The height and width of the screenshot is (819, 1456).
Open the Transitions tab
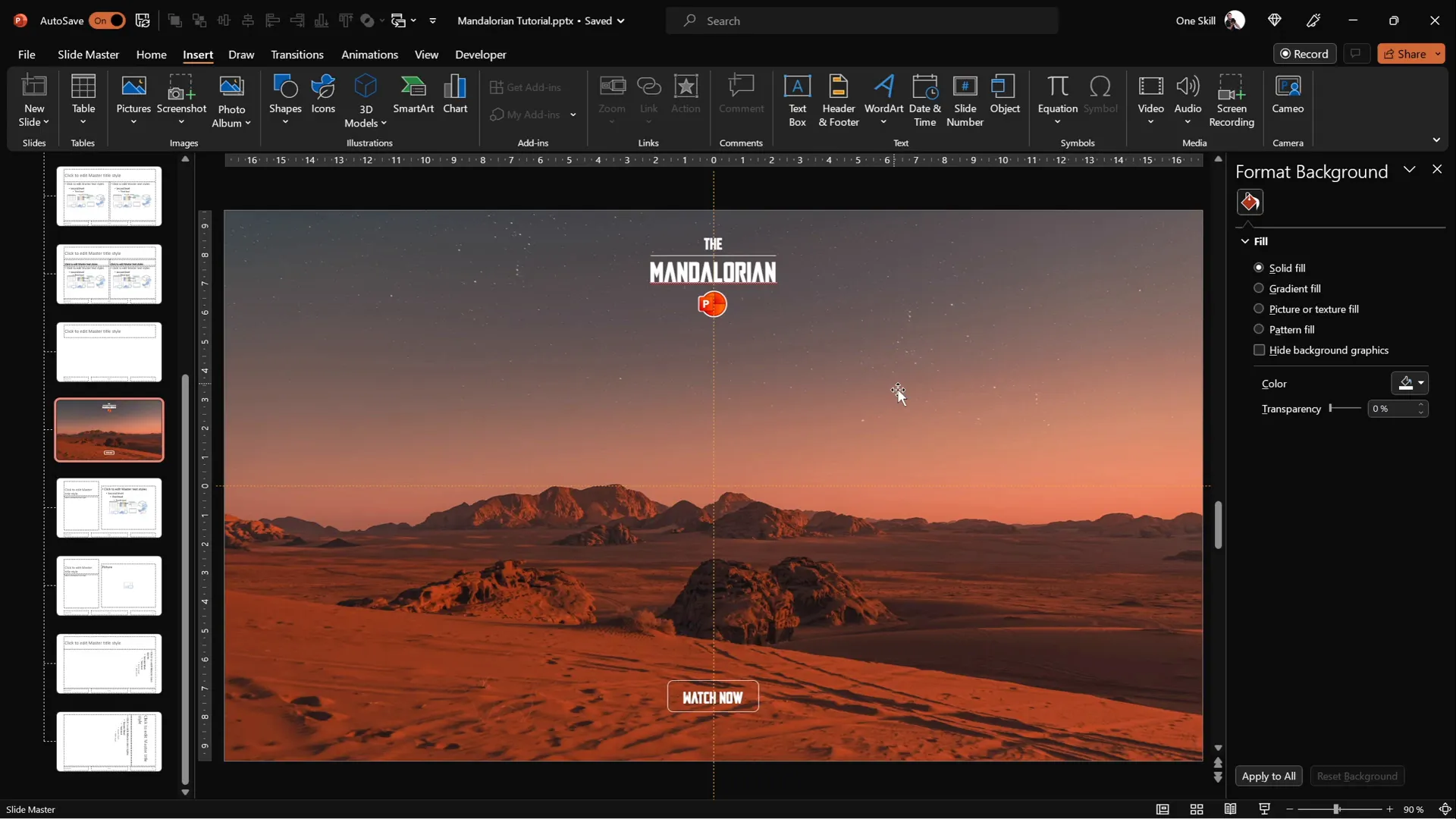(x=297, y=54)
